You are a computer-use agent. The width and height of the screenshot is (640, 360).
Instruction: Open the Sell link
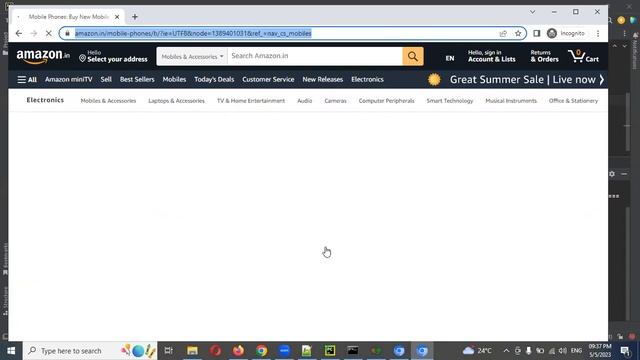point(106,80)
